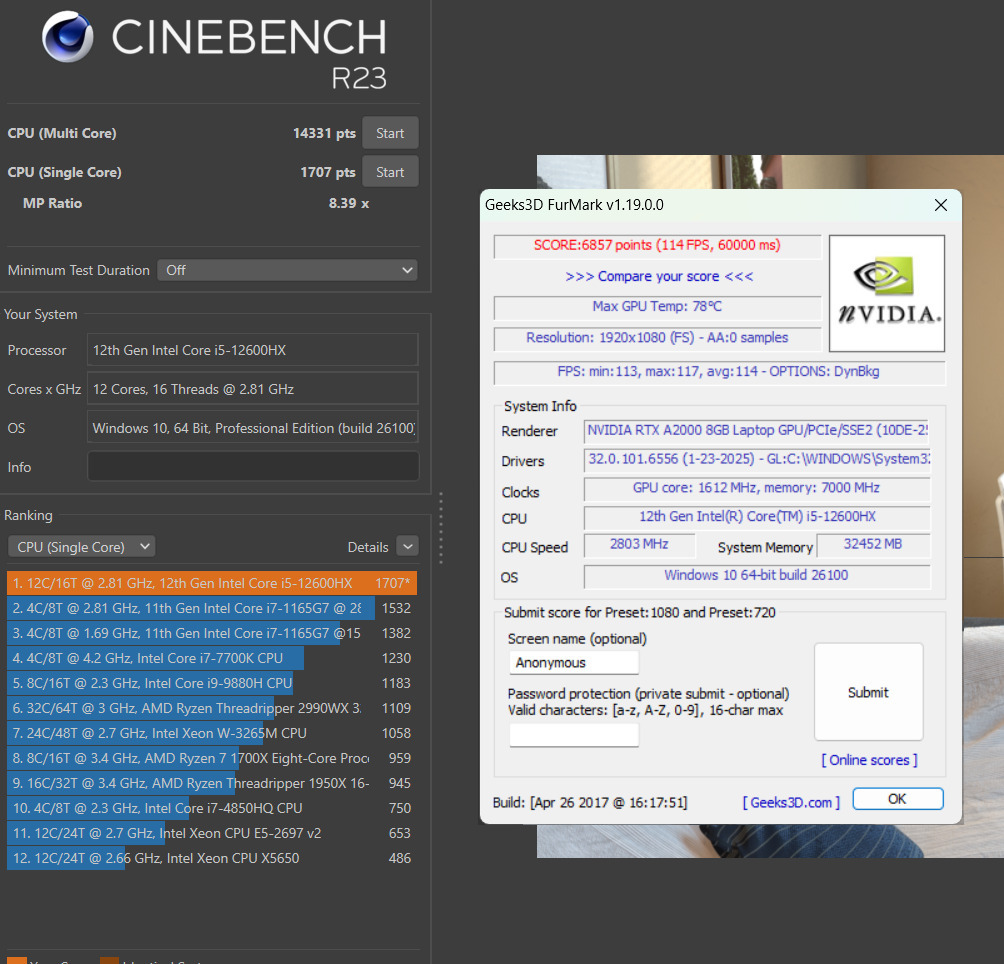Click the Compare your score link

[659, 277]
